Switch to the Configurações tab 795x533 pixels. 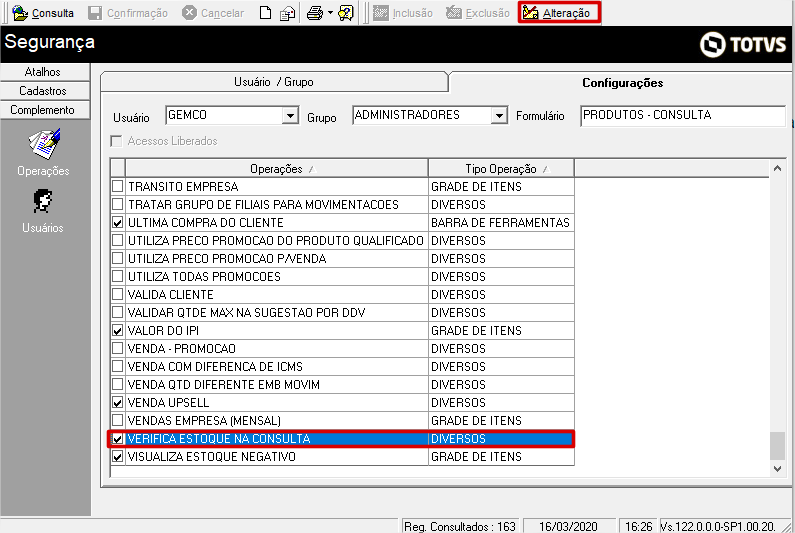click(622, 83)
